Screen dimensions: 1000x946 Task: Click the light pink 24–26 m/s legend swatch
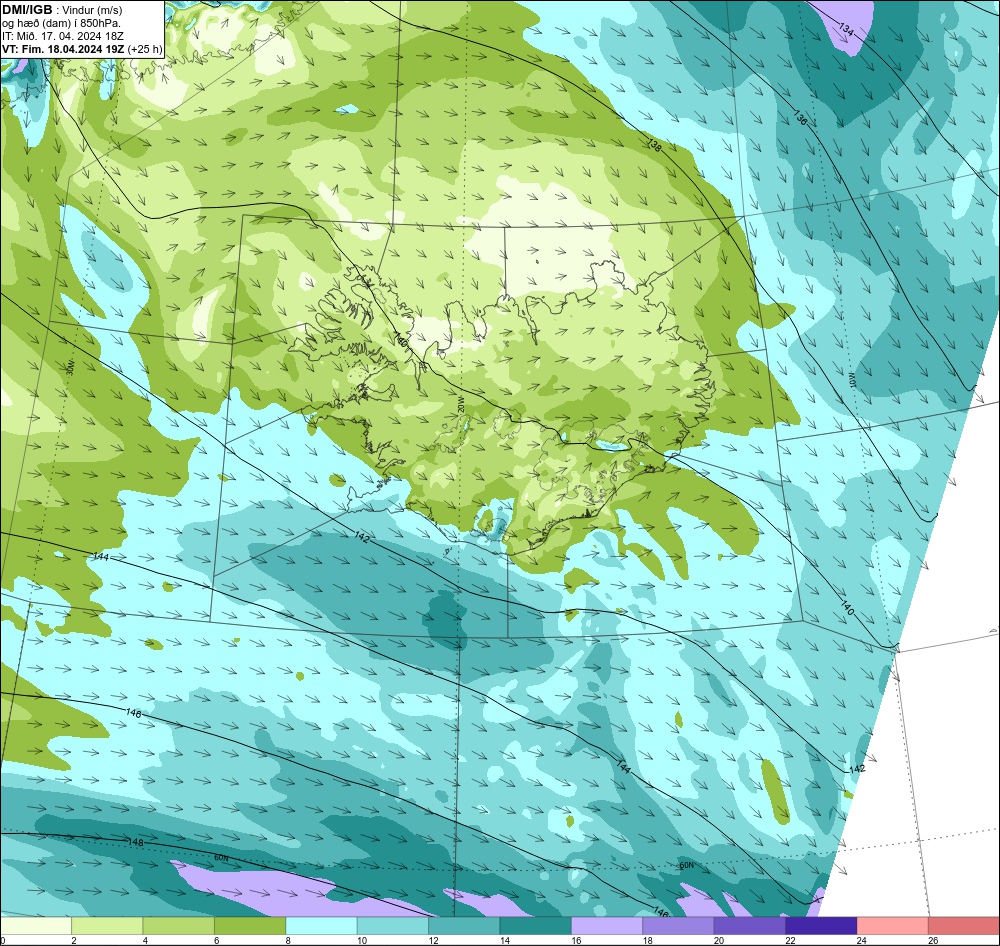click(x=893, y=926)
